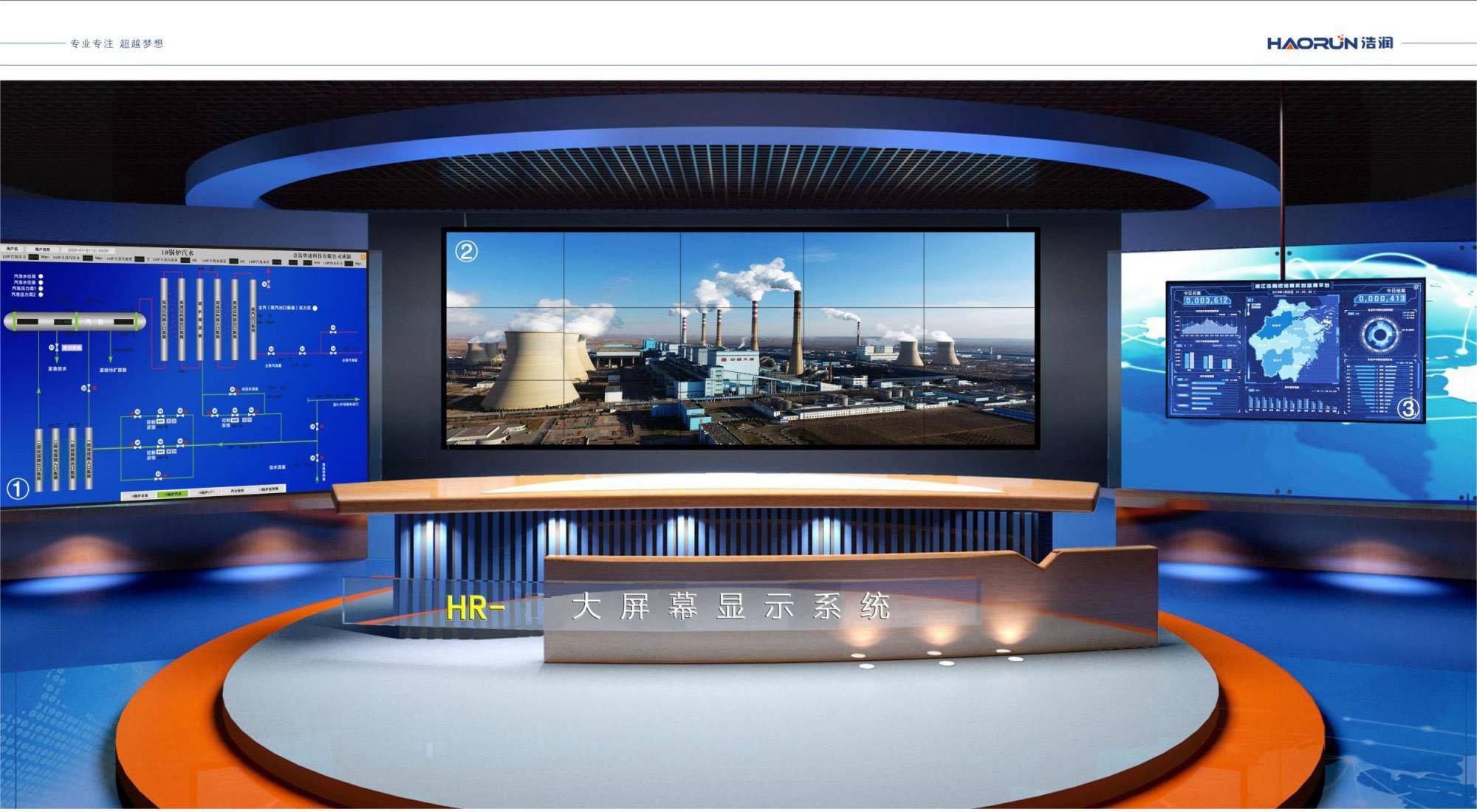Click the "0,000,413" counter value
The height and width of the screenshot is (812, 1477).
pyautogui.click(x=1382, y=298)
